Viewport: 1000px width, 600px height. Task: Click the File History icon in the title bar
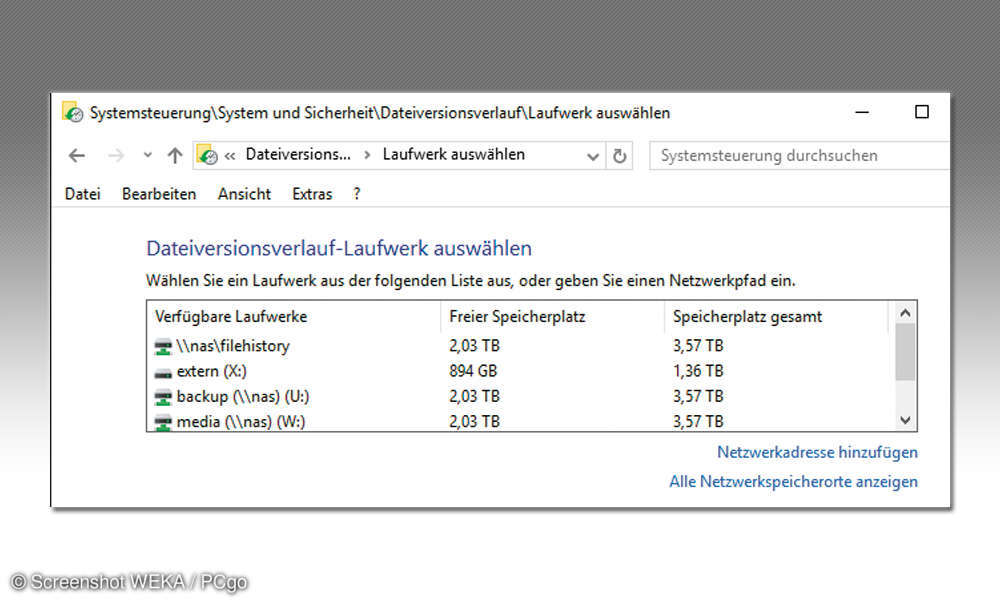(71, 113)
